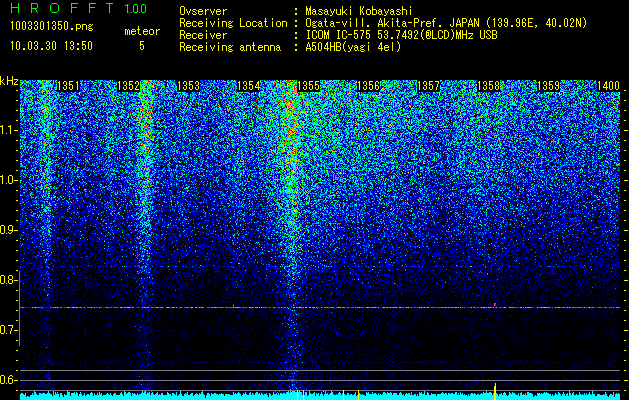This screenshot has height=400, width=629.
Task: Click the meteor count value 5
Action: (142, 46)
